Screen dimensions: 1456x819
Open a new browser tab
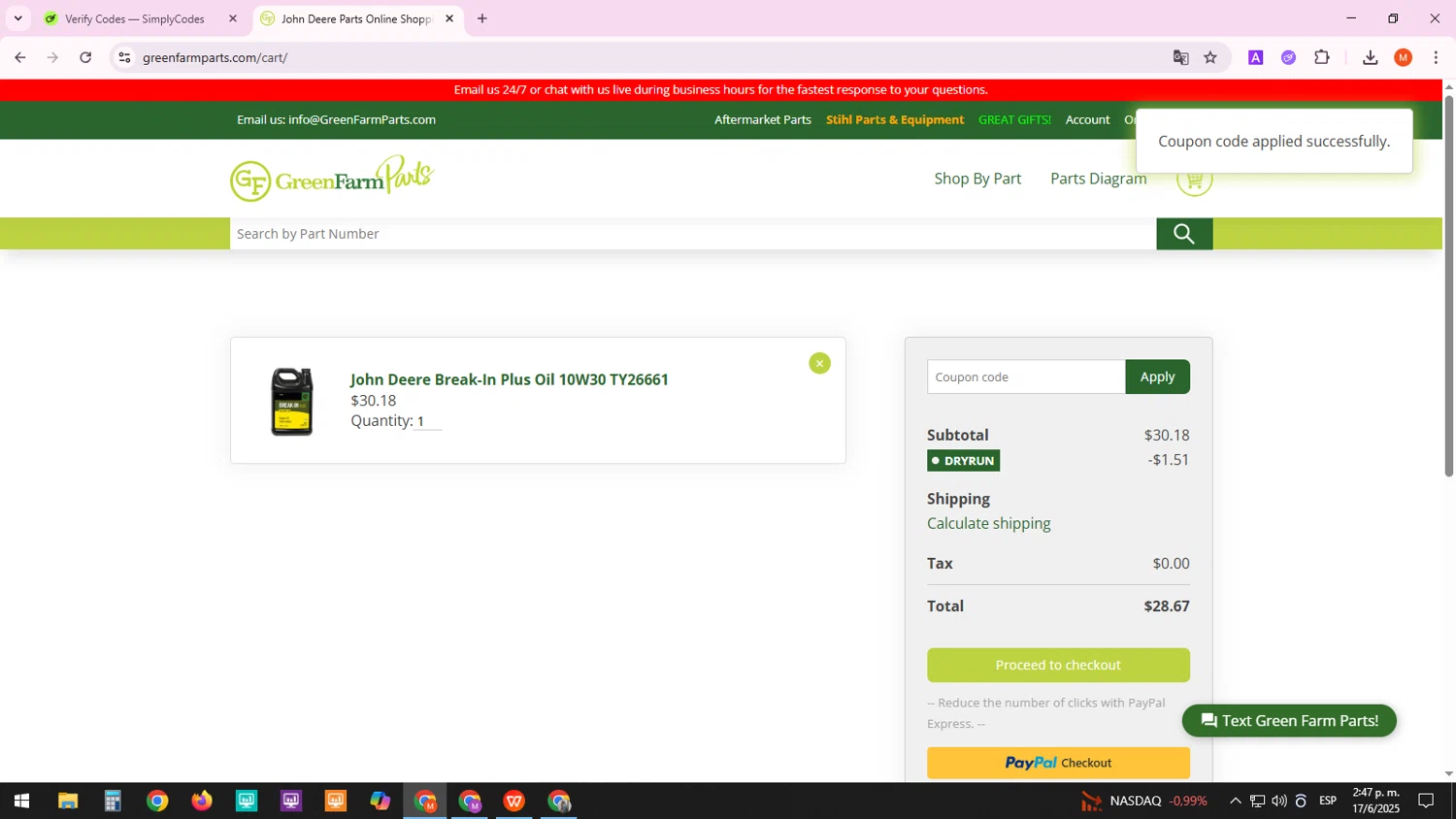(x=482, y=18)
